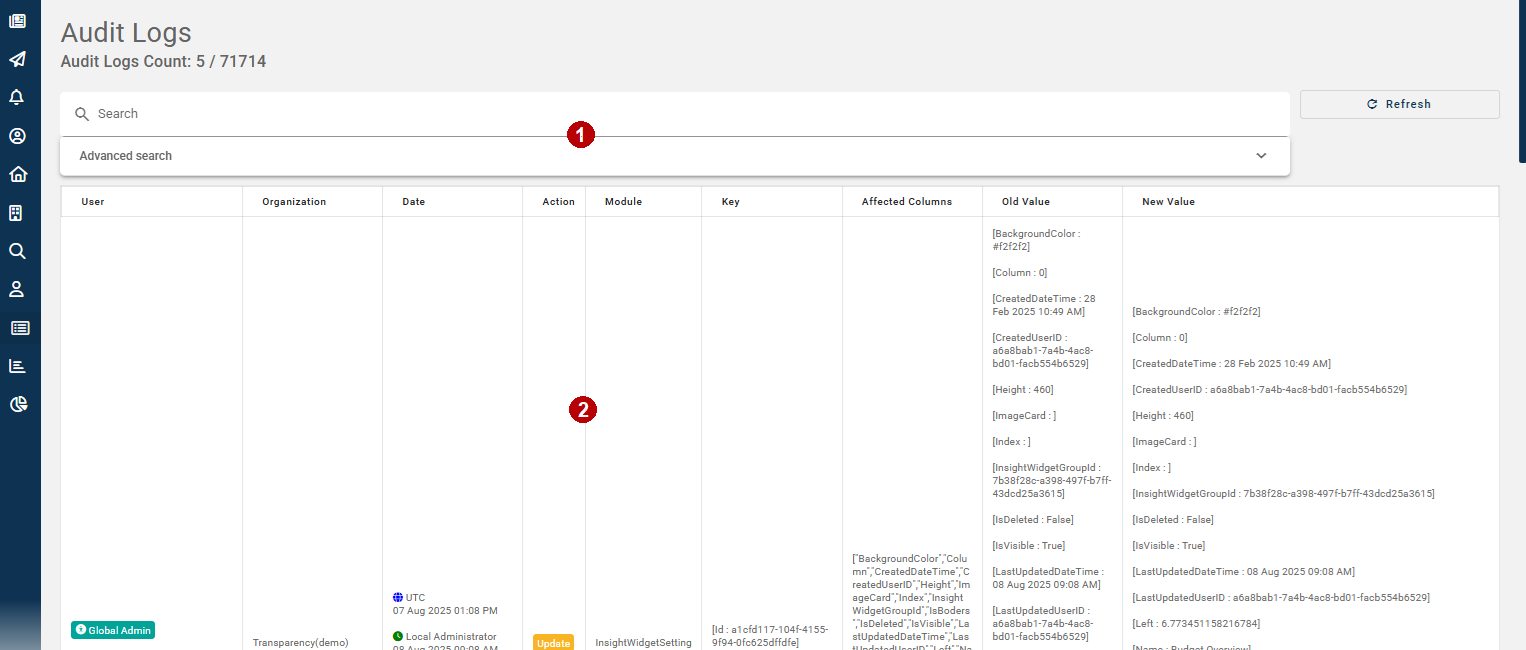Screen dimensions: 1526x650
Task: Click the green clock Local Administrator icon
Action: click(398, 636)
